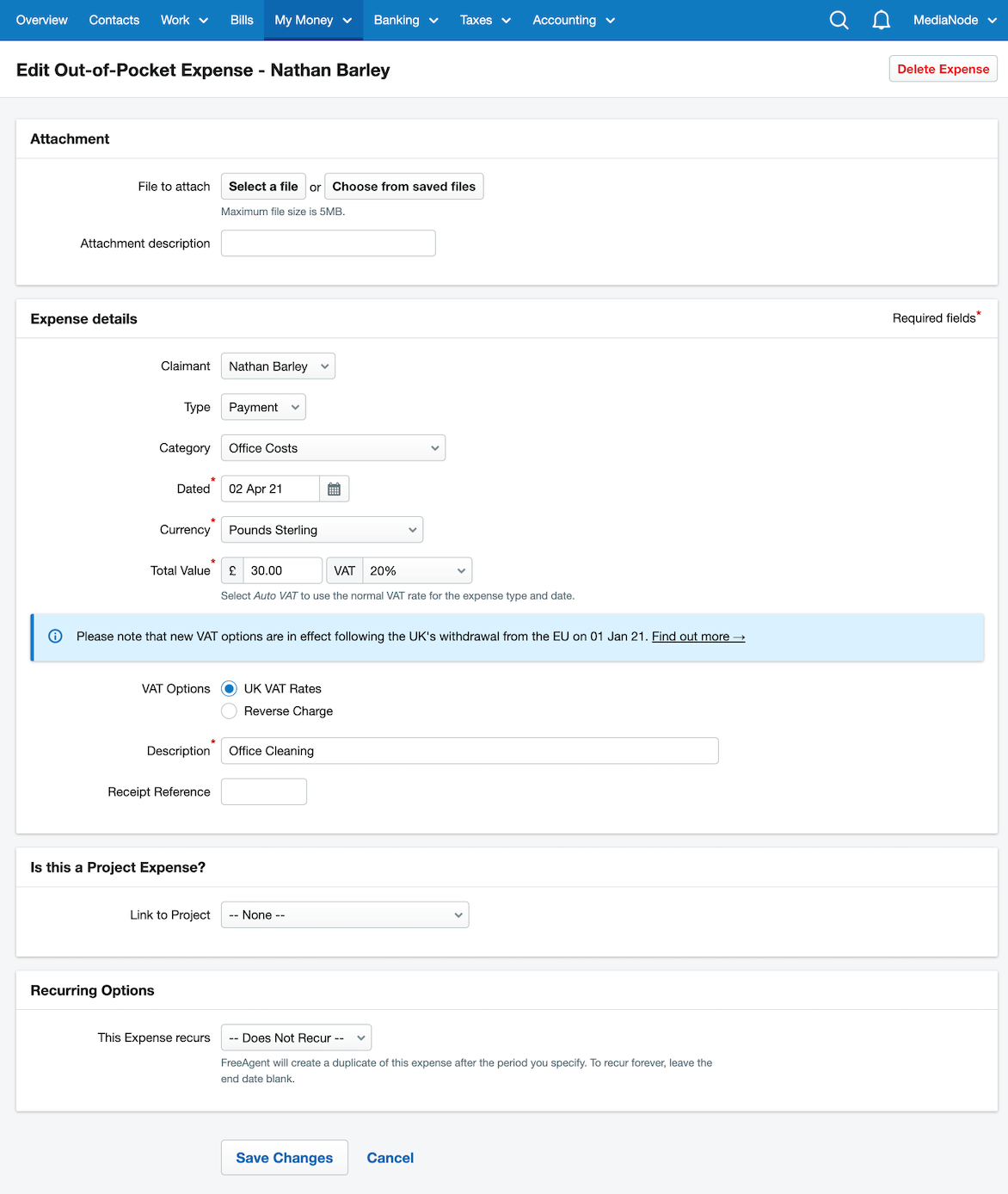1008x1194 pixels.
Task: Expand the Category dropdown showing Office Costs
Action: (x=333, y=448)
